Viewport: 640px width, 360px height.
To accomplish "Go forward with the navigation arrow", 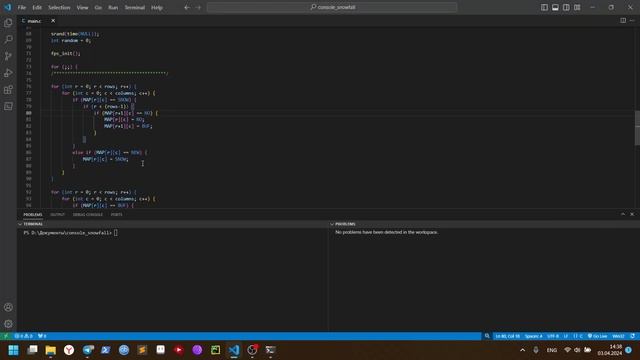I will click(198, 7).
